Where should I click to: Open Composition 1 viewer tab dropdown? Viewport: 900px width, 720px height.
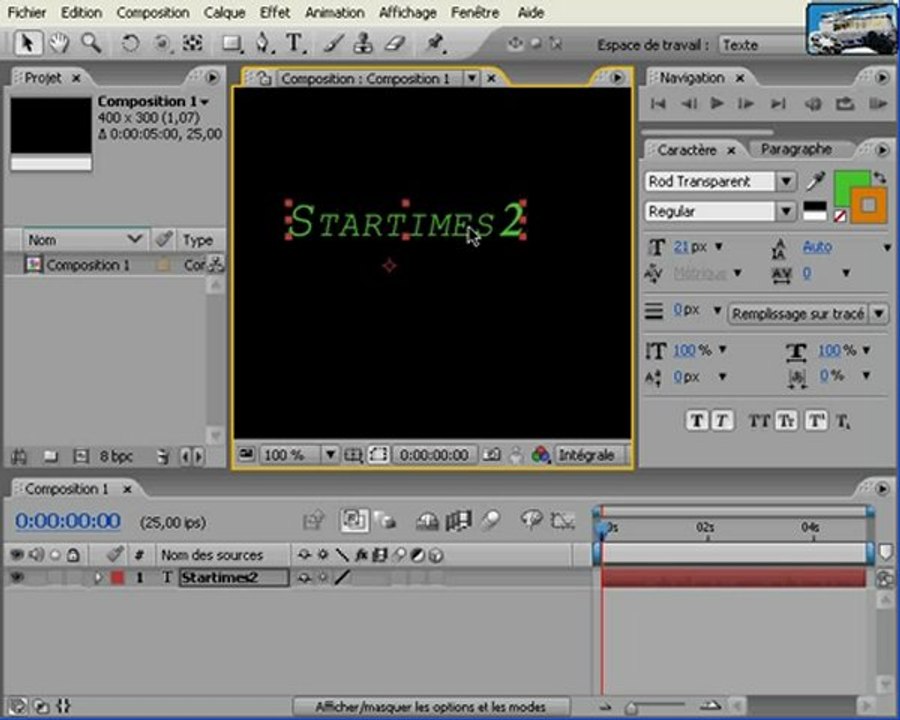click(471, 78)
